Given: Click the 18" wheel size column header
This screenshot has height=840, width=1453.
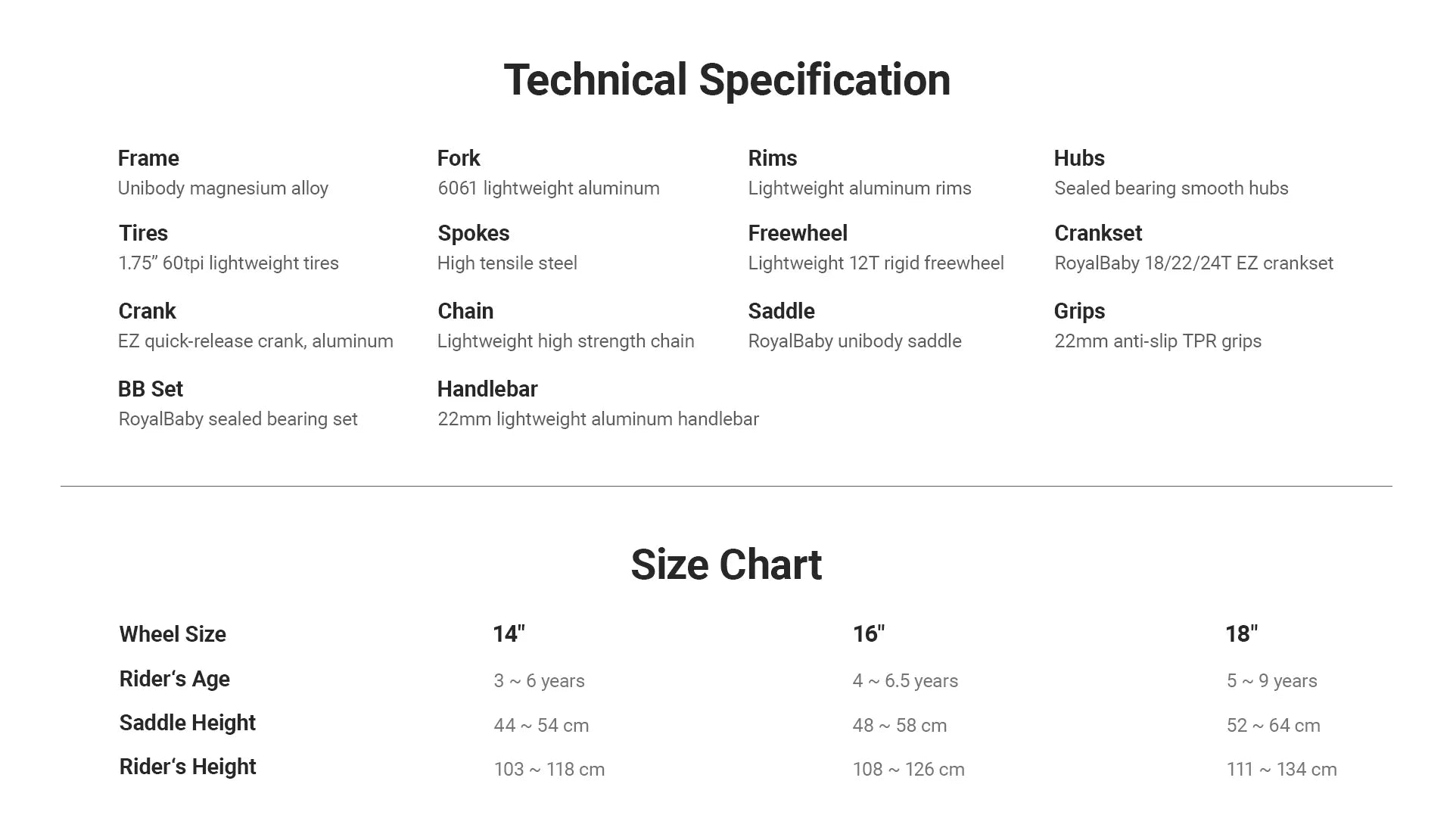Looking at the screenshot, I should pyautogui.click(x=1241, y=634).
